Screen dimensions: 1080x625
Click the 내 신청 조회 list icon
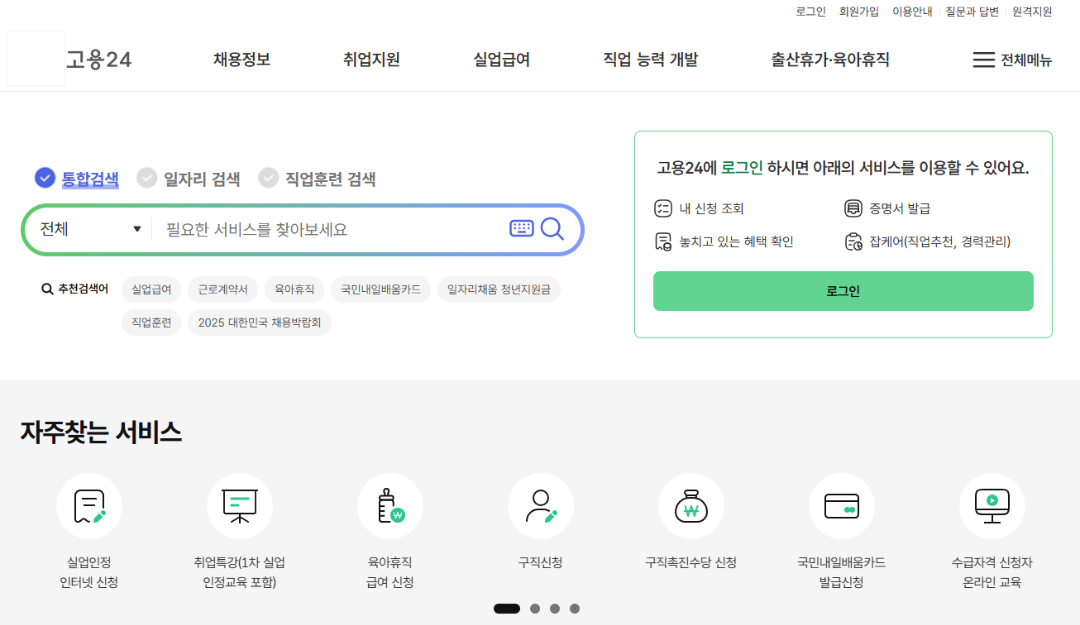point(663,208)
